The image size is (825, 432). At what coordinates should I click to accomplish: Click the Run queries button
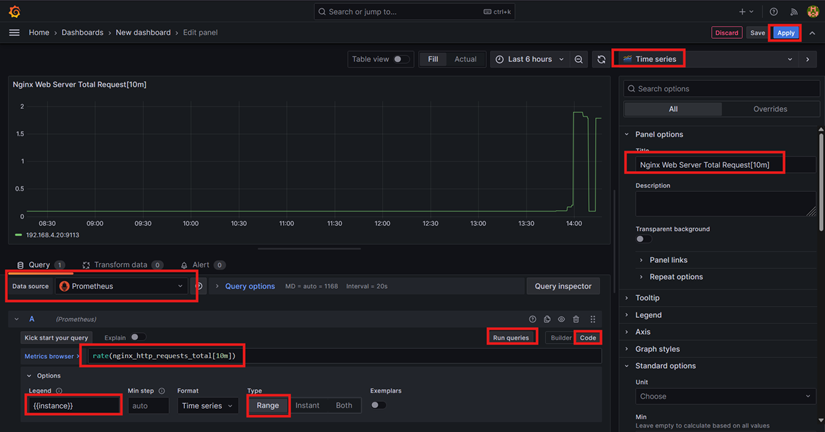click(511, 338)
